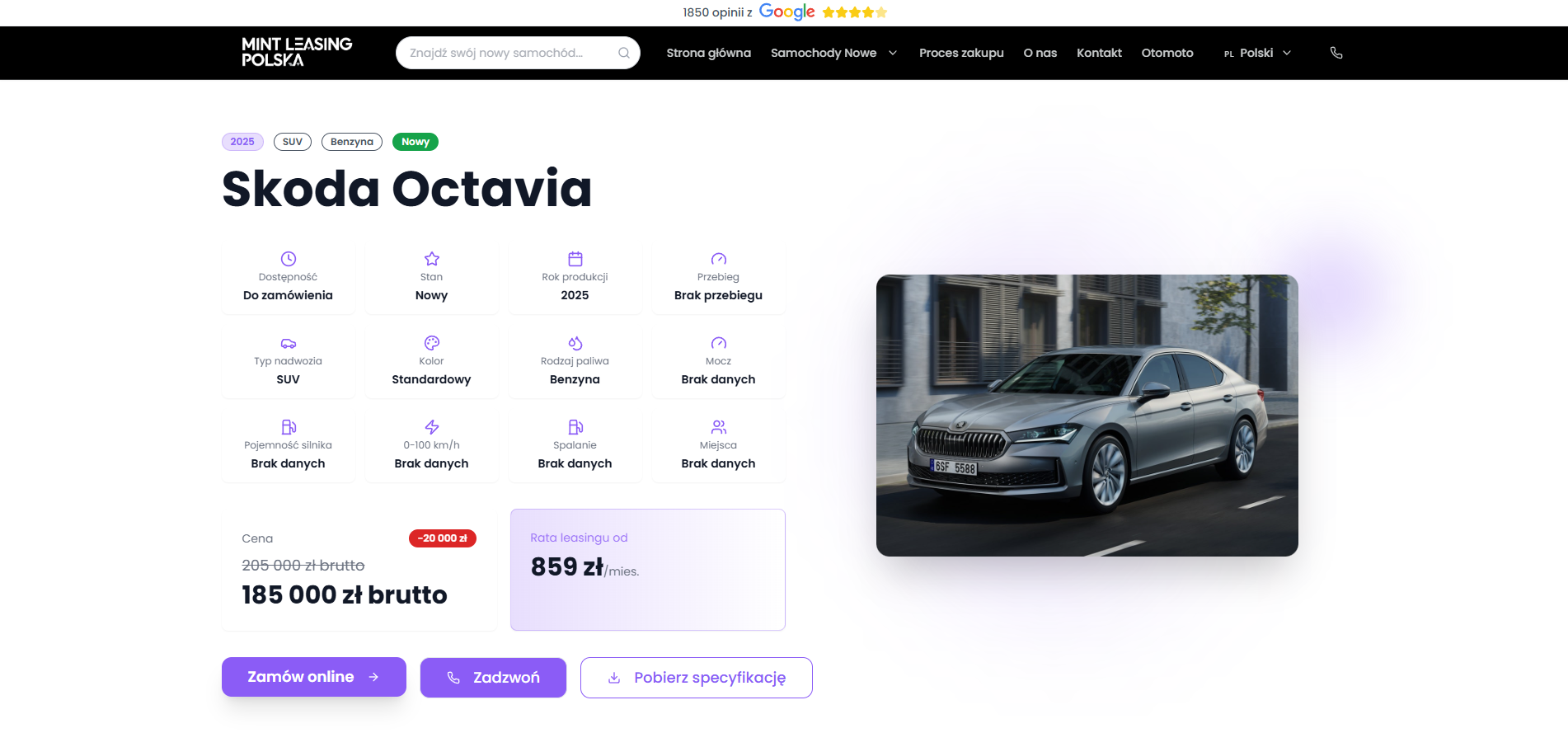1568x747 pixels.
Task: Click the Rok produkcji calendar icon
Action: [x=575, y=259]
